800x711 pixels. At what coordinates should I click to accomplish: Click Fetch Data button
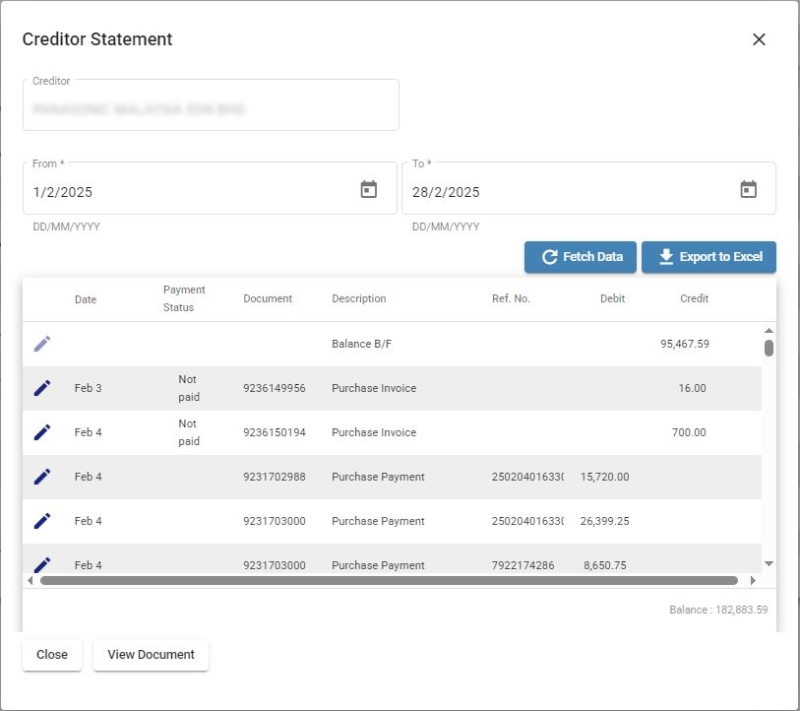(x=580, y=257)
